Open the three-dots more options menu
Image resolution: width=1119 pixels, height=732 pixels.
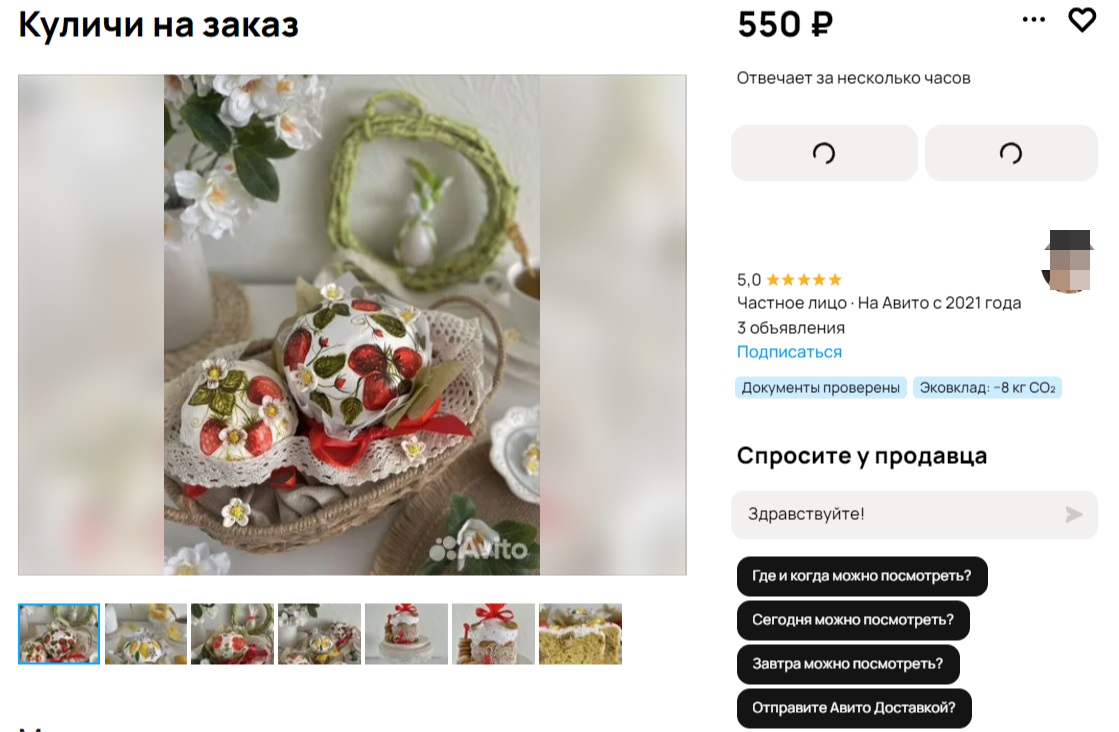tap(1033, 20)
